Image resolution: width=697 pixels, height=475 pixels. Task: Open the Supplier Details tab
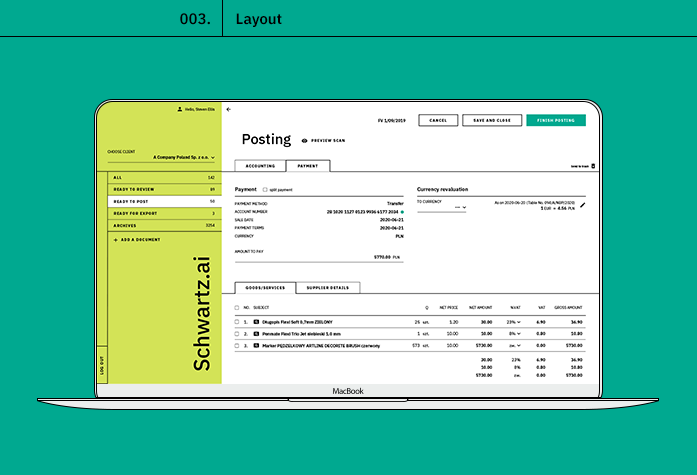pyautogui.click(x=328, y=288)
